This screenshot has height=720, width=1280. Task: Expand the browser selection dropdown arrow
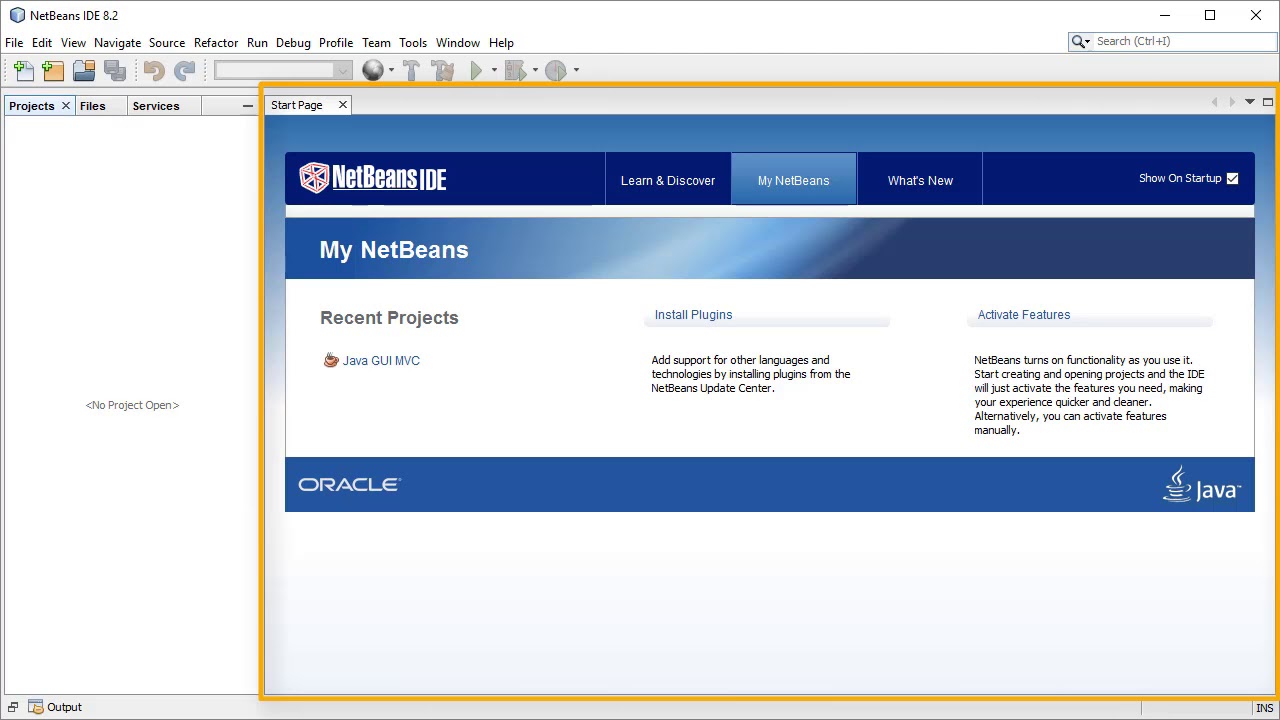tap(391, 70)
